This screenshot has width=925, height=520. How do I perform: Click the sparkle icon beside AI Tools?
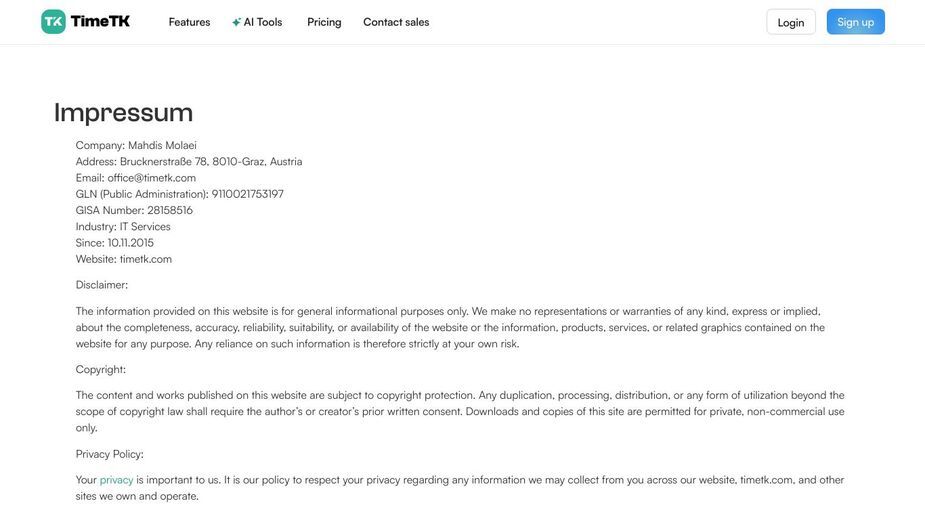236,22
